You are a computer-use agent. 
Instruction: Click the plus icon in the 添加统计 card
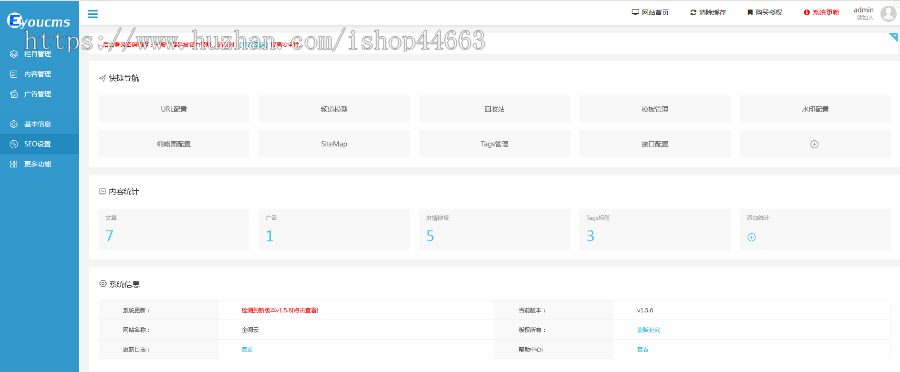[x=751, y=237]
